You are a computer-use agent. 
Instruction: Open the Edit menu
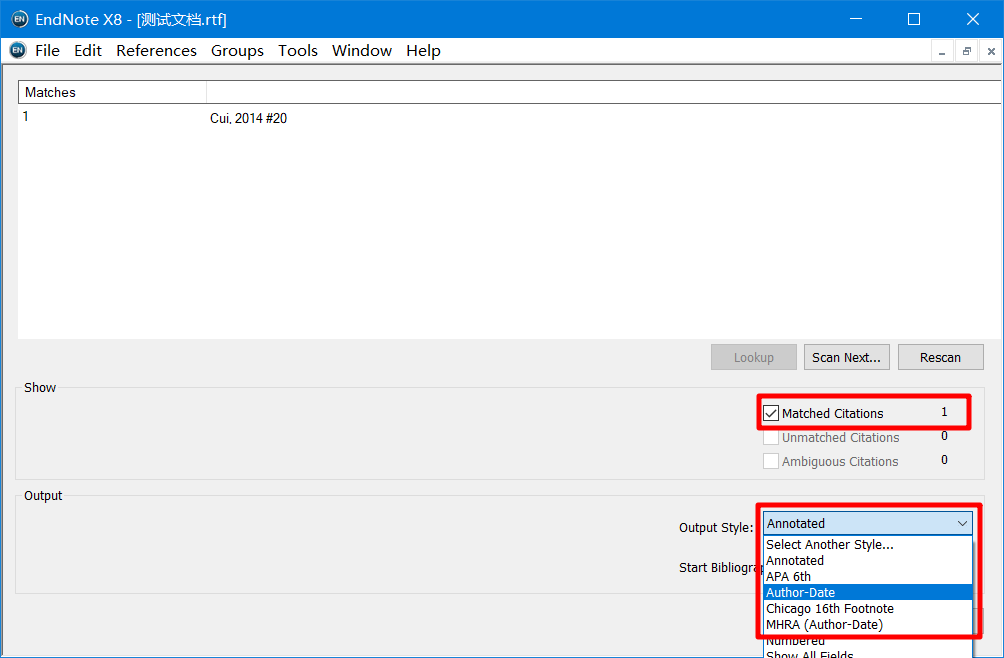point(88,51)
